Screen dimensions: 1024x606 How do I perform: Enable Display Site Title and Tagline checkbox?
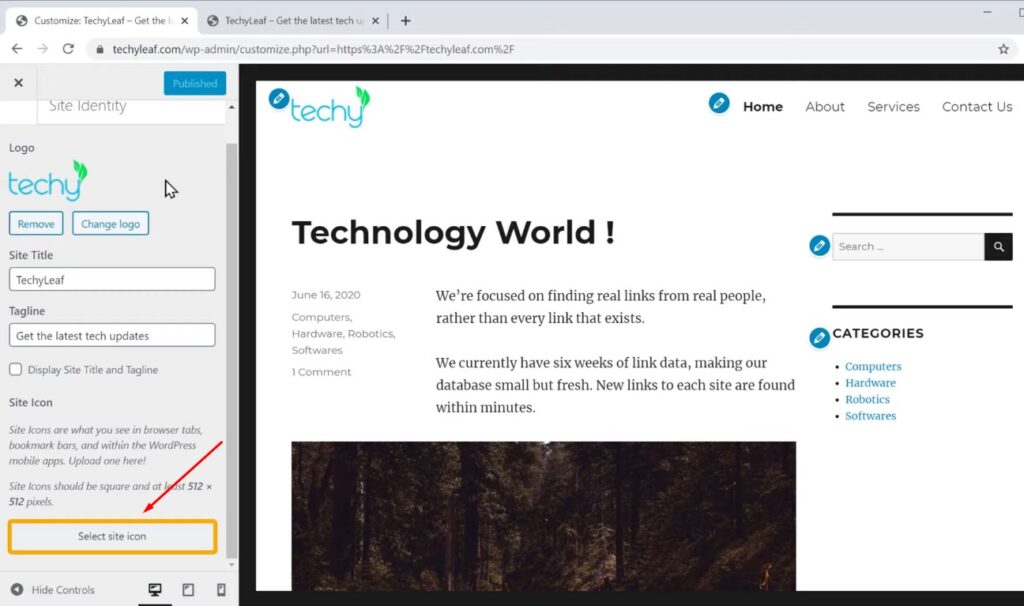click(16, 369)
